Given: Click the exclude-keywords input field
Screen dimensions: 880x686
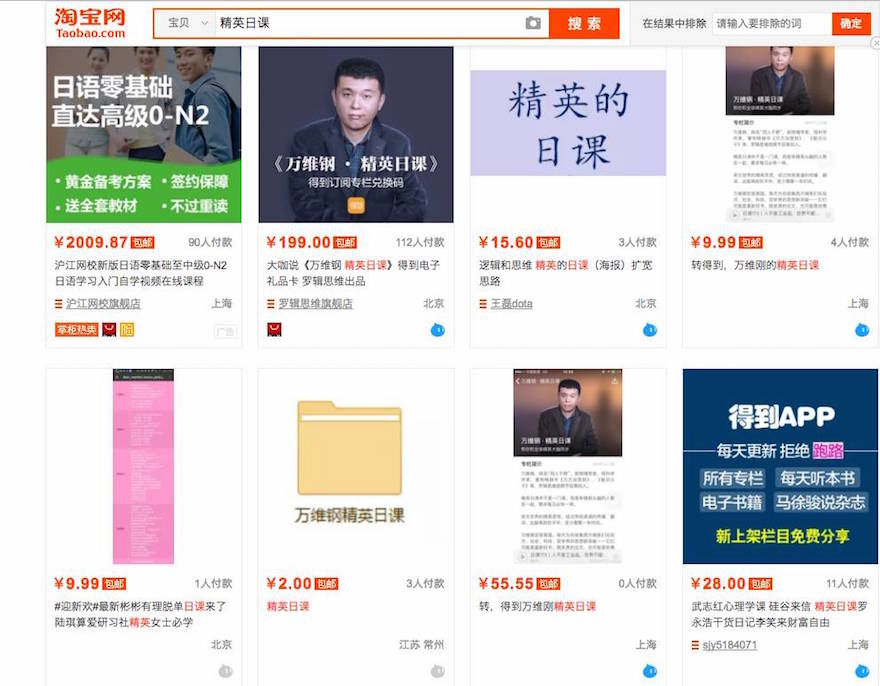Looking at the screenshot, I should pyautogui.click(x=770, y=23).
